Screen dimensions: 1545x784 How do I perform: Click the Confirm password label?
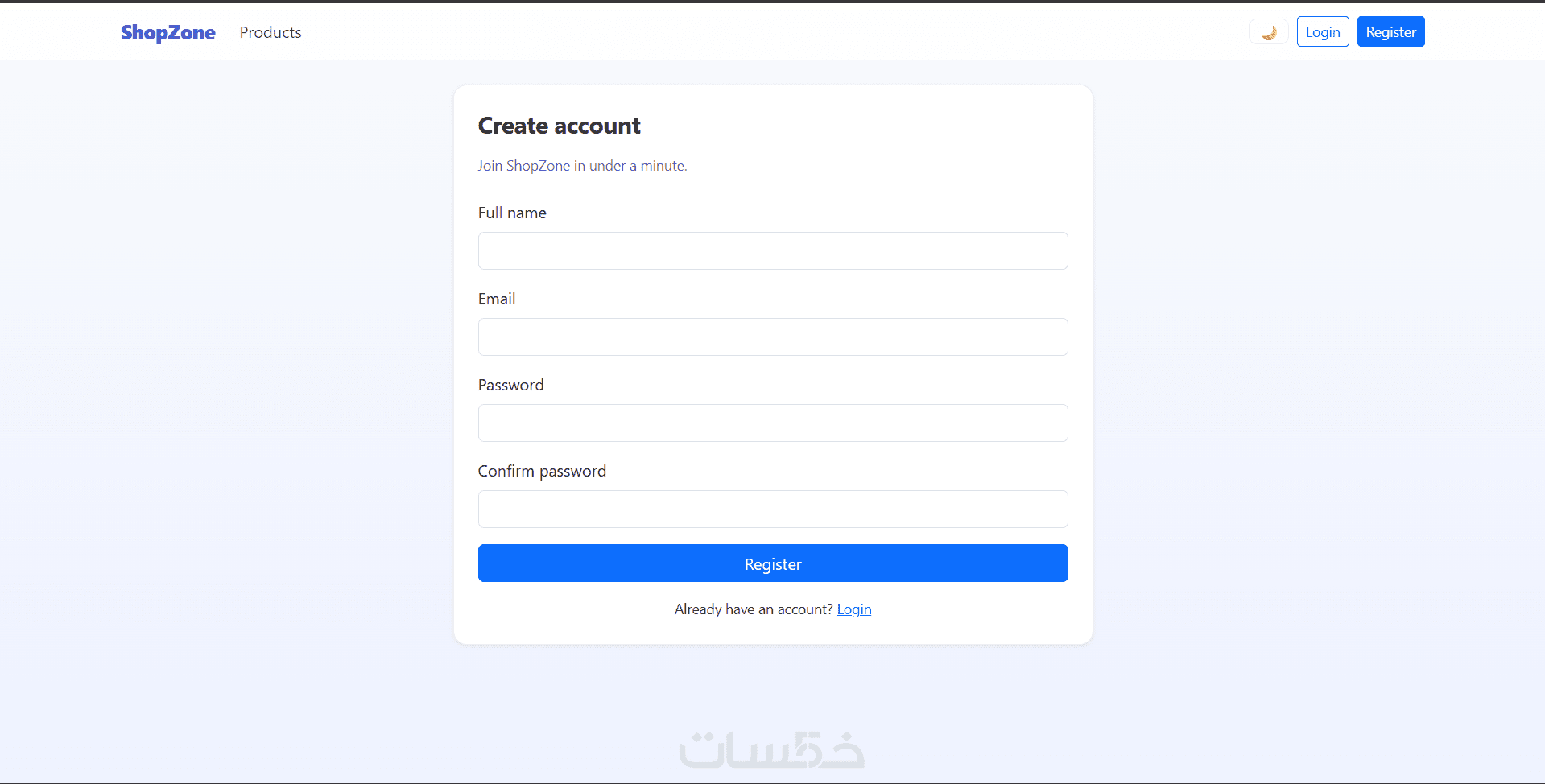click(x=542, y=471)
